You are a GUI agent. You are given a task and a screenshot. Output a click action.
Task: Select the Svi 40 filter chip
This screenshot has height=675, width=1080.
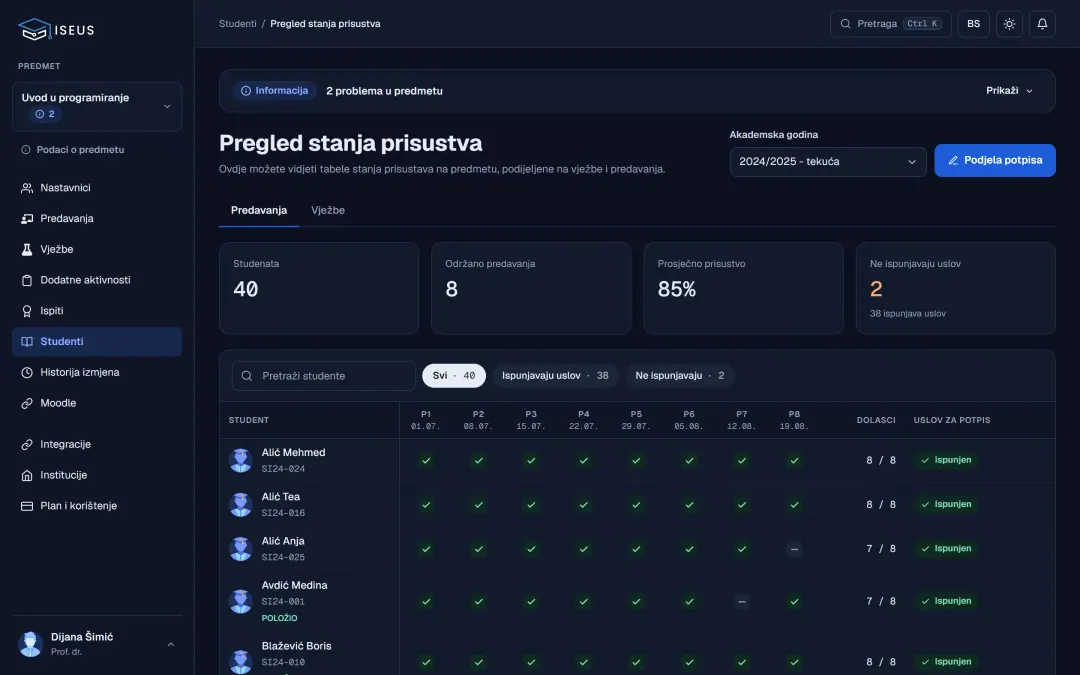[x=454, y=375]
